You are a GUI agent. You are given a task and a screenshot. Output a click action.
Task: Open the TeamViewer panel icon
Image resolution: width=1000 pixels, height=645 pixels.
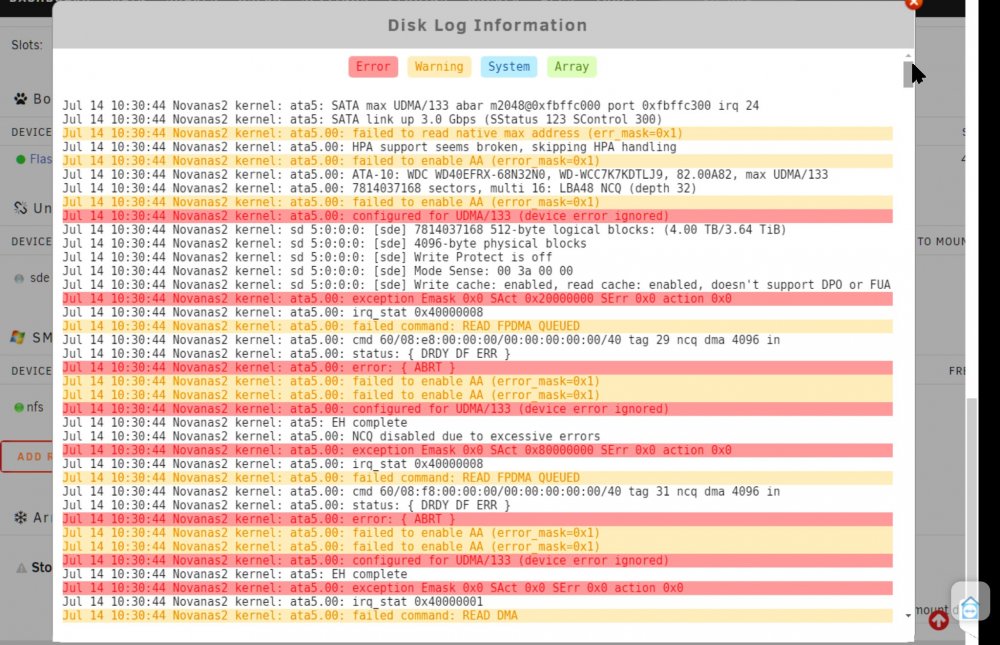[x=970, y=607]
